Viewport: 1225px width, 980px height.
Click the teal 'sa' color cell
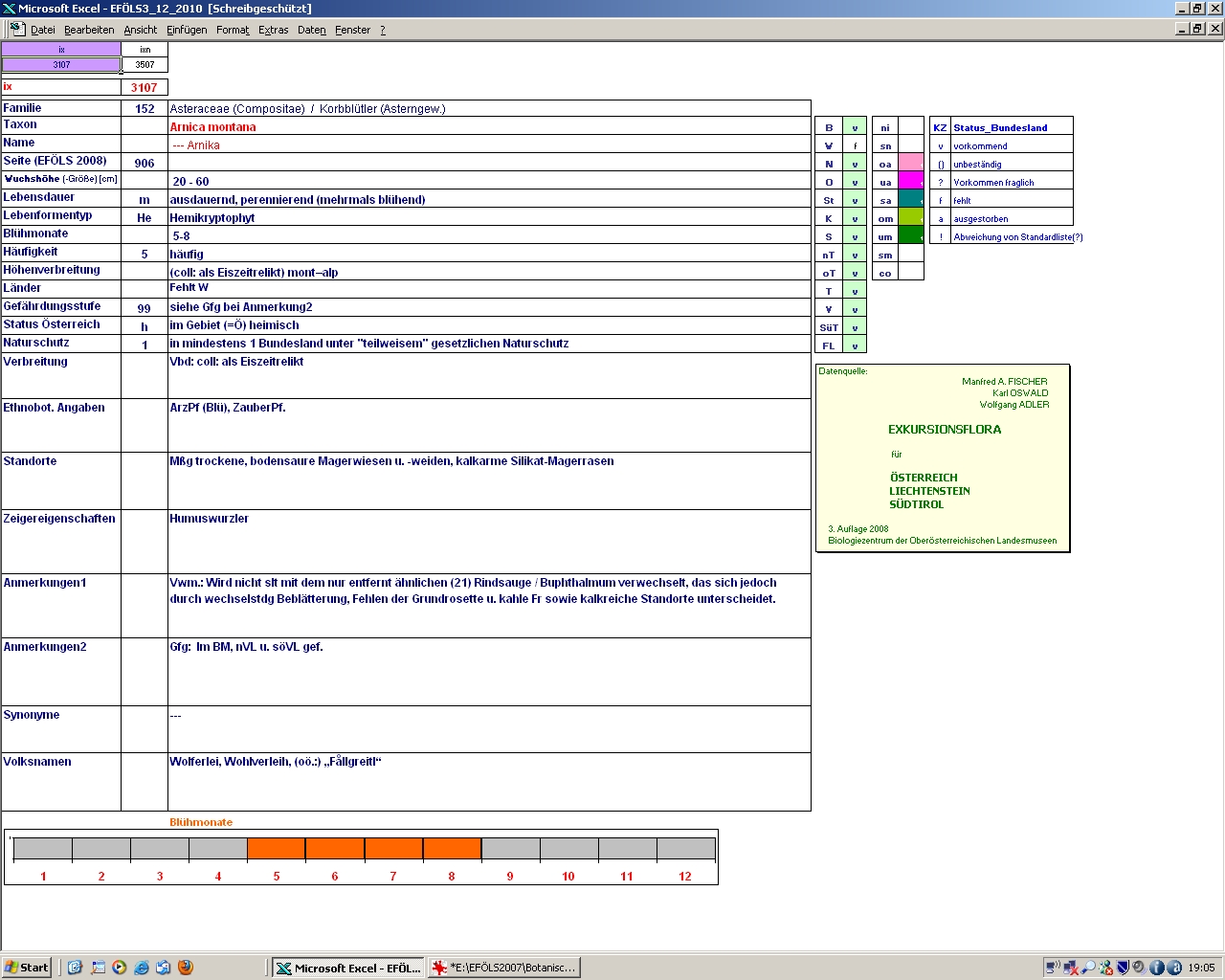point(910,200)
